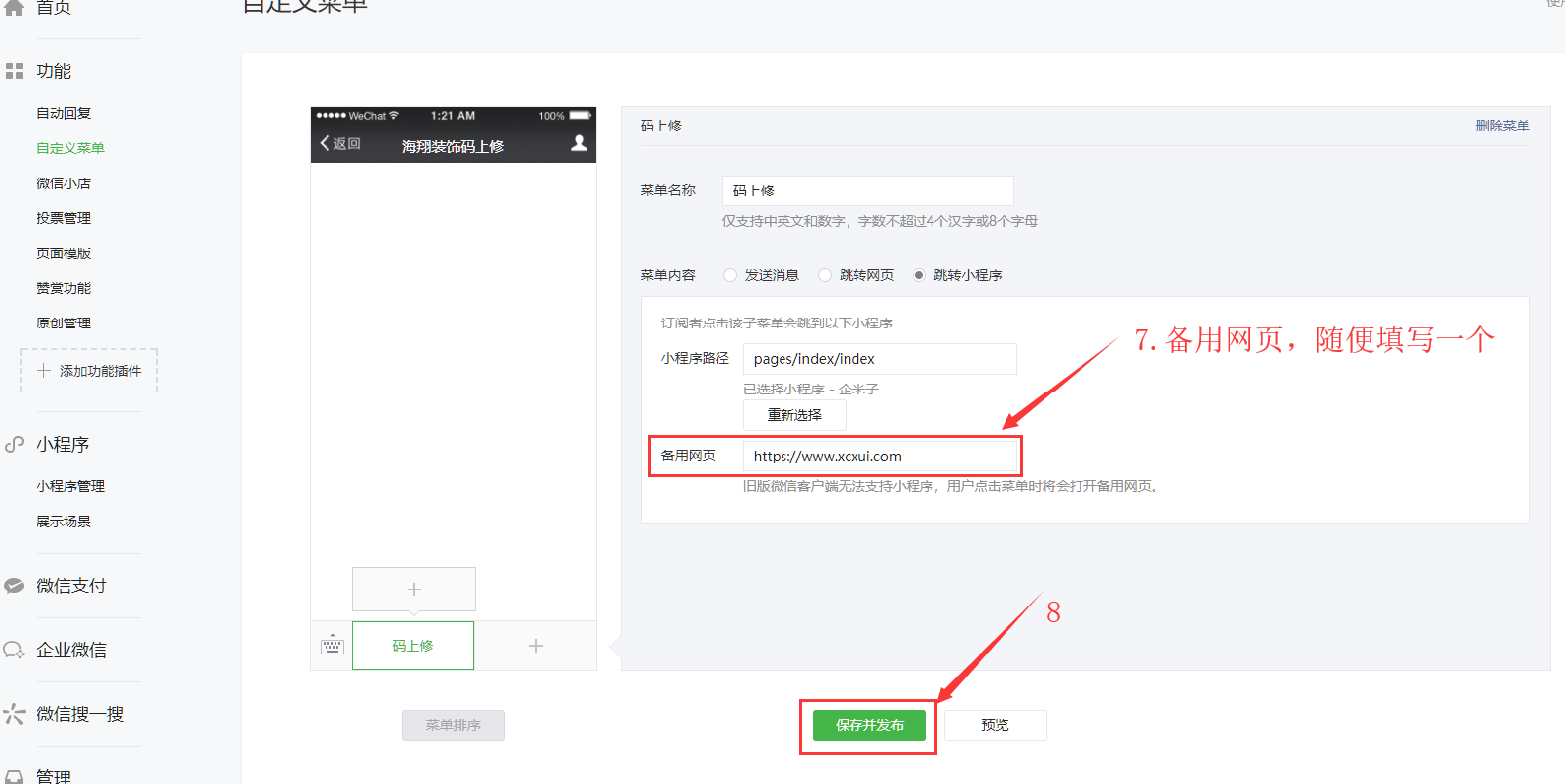Image resolution: width=1565 pixels, height=784 pixels.
Task: Click the 微信搜一搜 icon in sidebar
Action: pyautogui.click(x=14, y=714)
